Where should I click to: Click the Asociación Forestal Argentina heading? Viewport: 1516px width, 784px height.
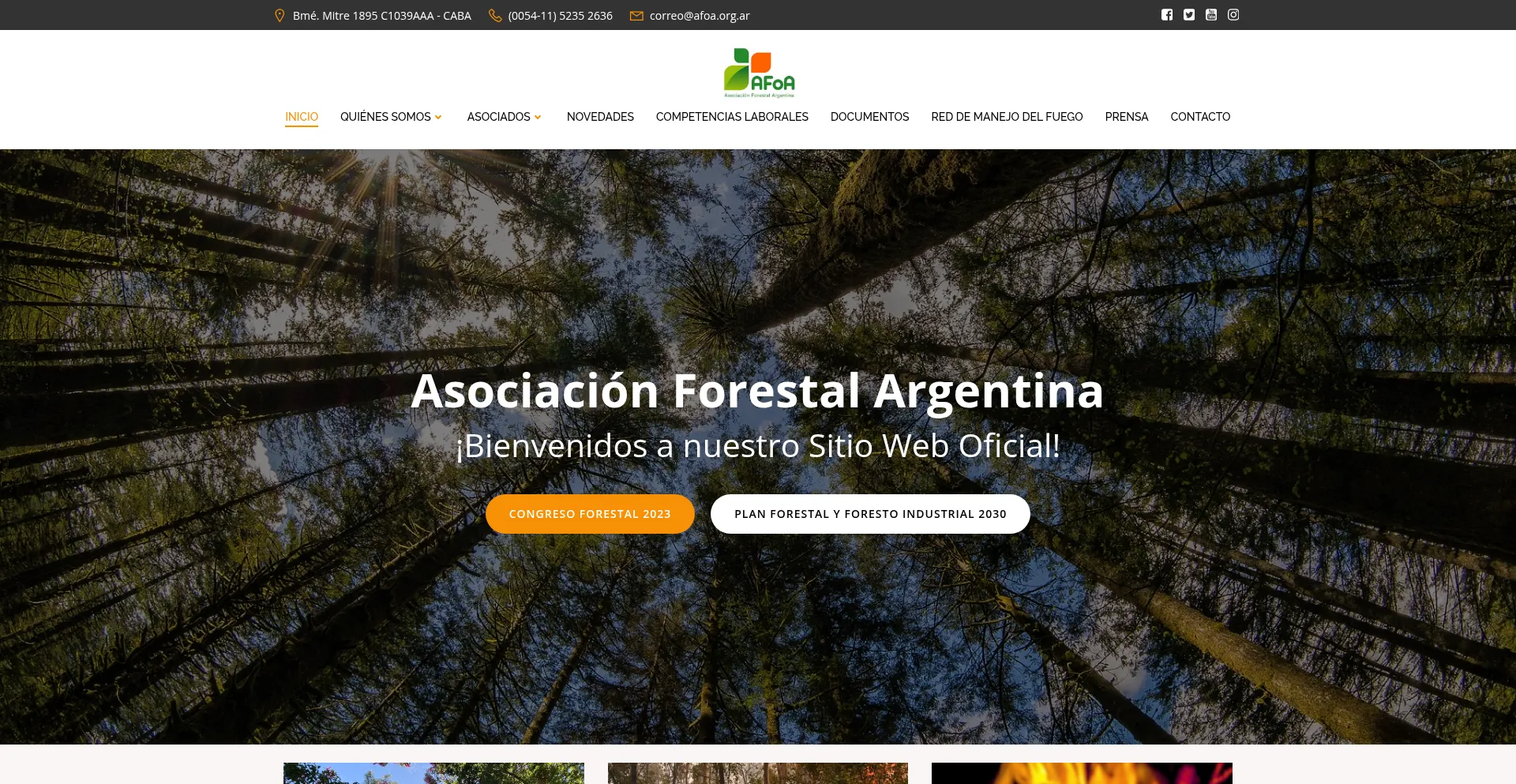[757, 391]
